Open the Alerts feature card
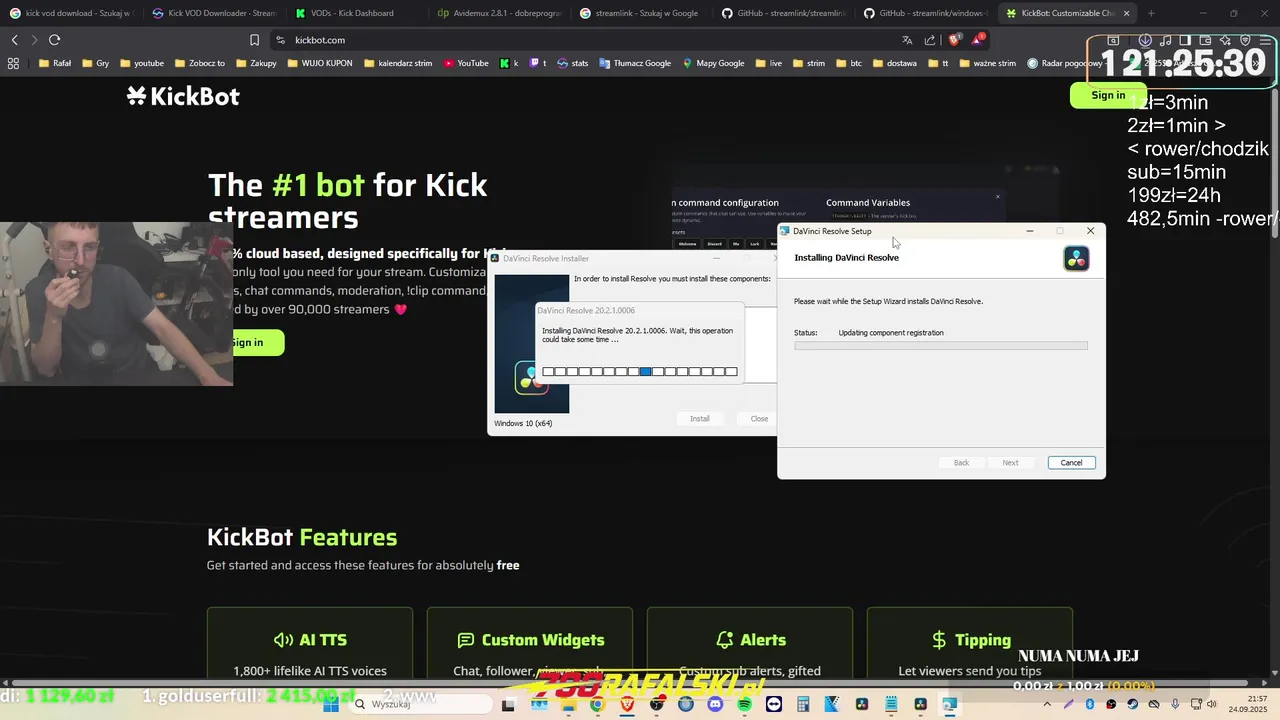The height and width of the screenshot is (720, 1280). tap(750, 645)
